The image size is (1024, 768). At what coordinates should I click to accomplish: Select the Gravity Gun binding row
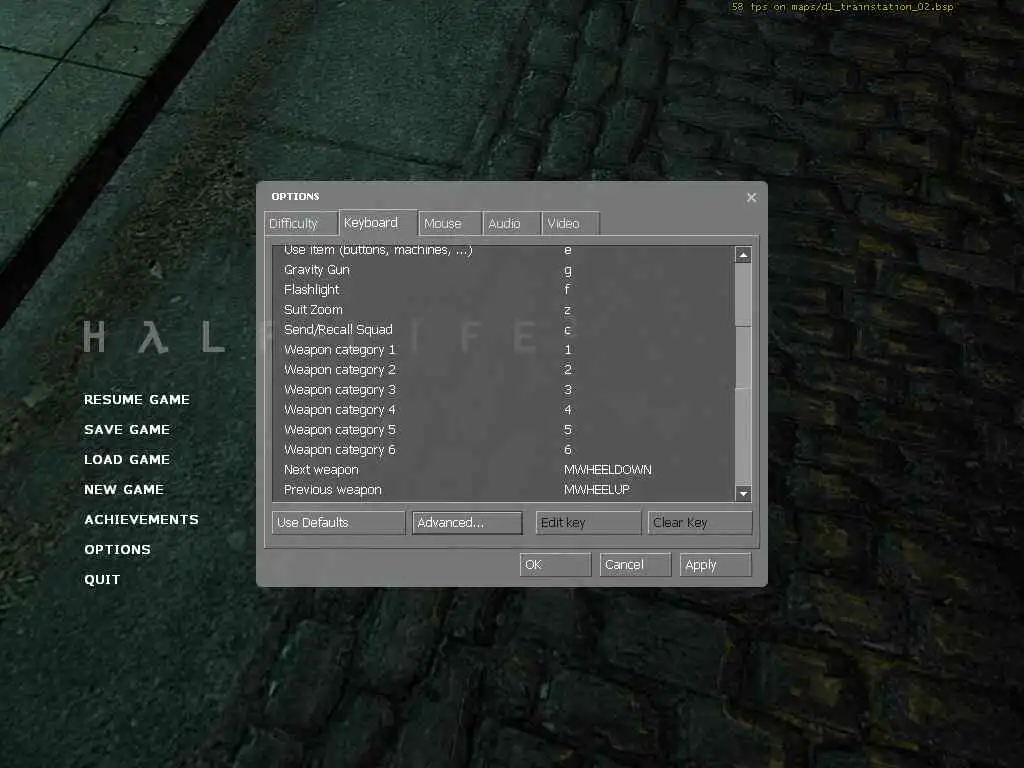pos(504,270)
